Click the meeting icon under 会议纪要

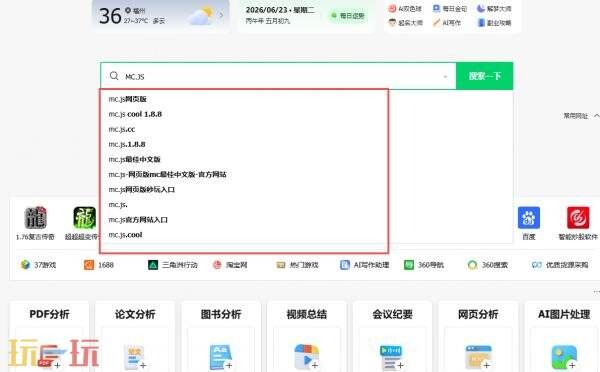click(392, 357)
